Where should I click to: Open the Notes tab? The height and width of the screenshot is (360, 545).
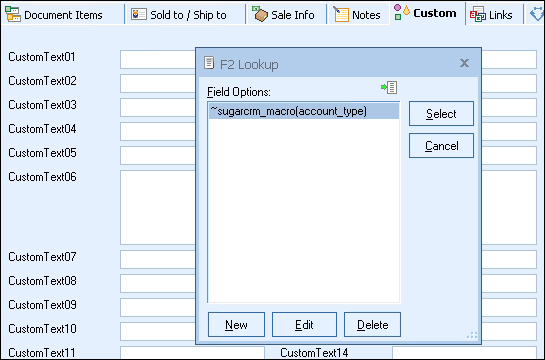tap(357, 14)
